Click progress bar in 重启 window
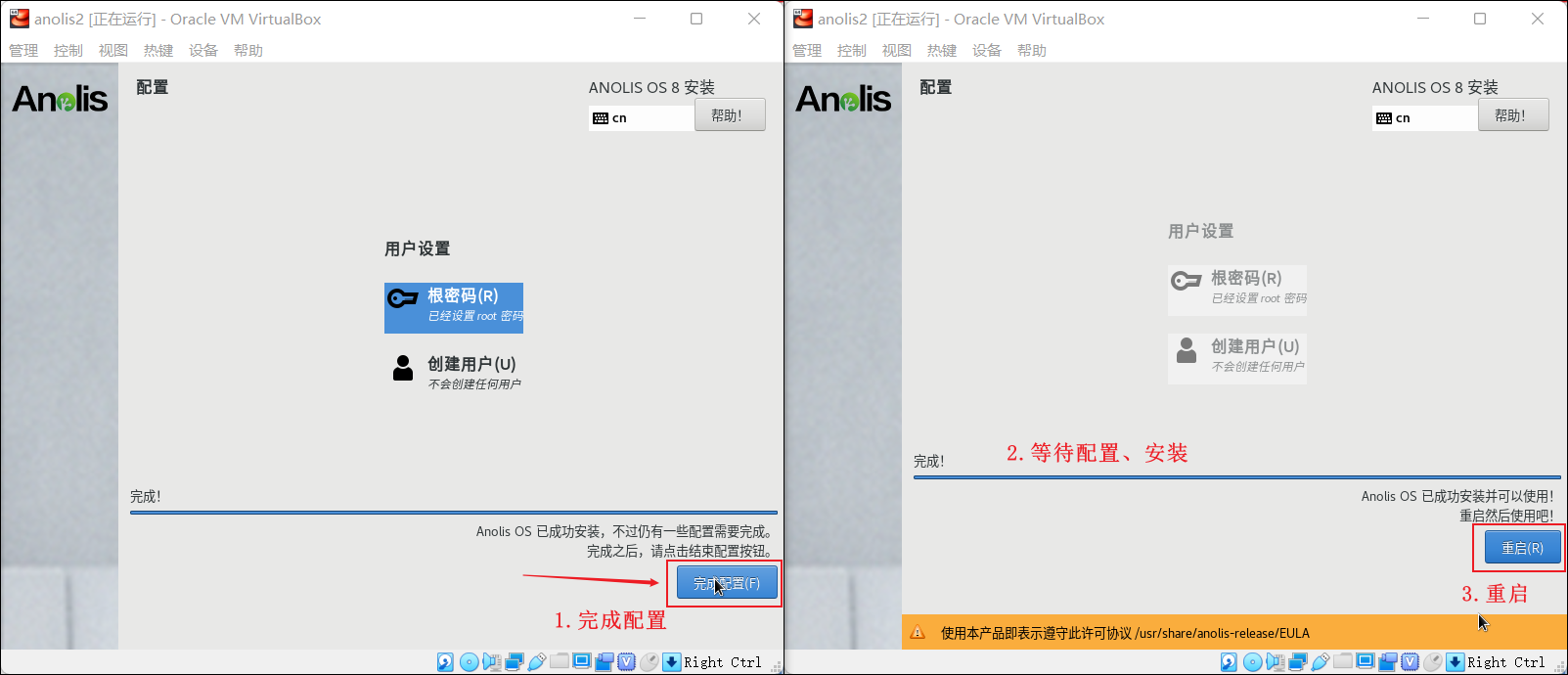 (1237, 477)
